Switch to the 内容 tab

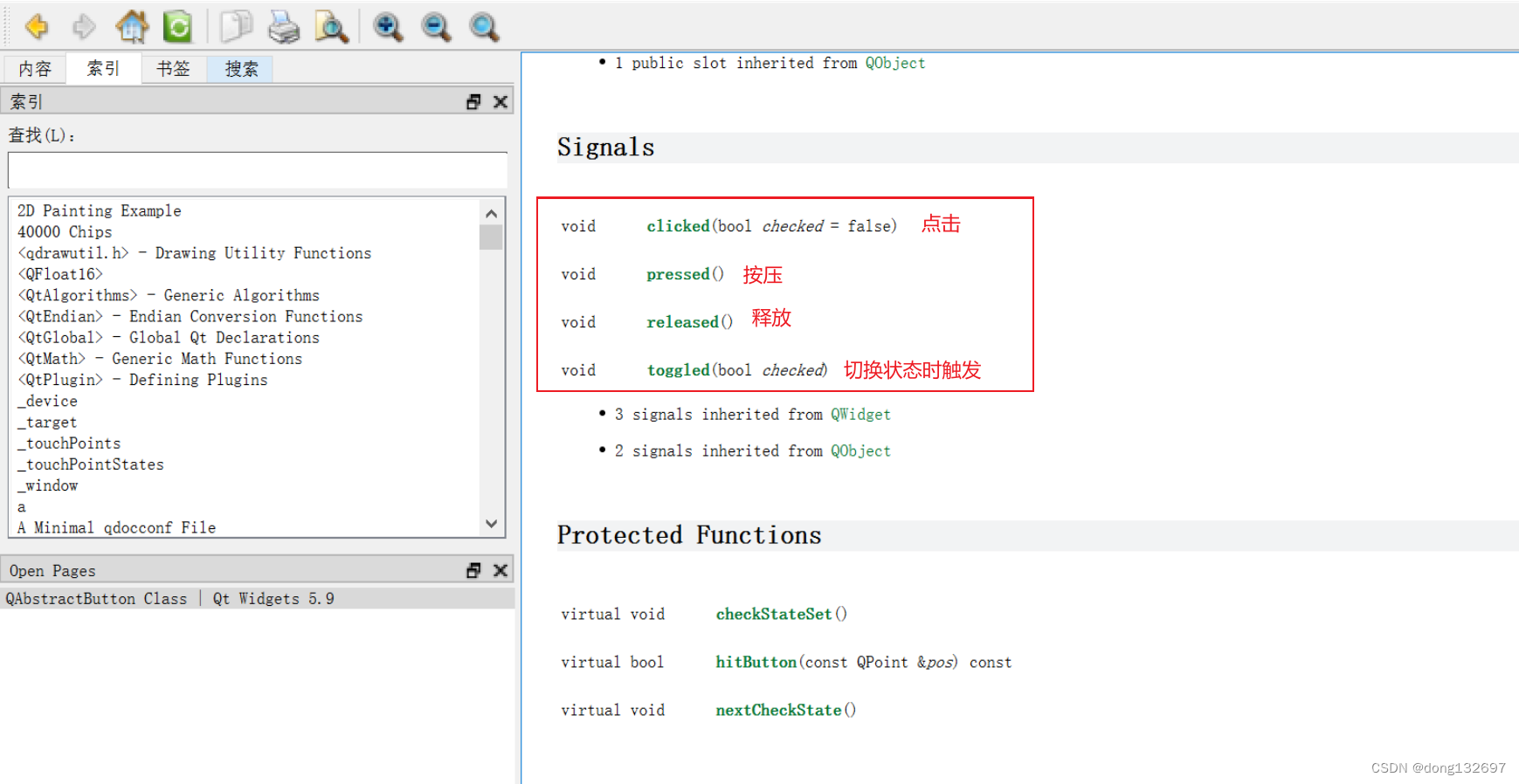(x=35, y=69)
